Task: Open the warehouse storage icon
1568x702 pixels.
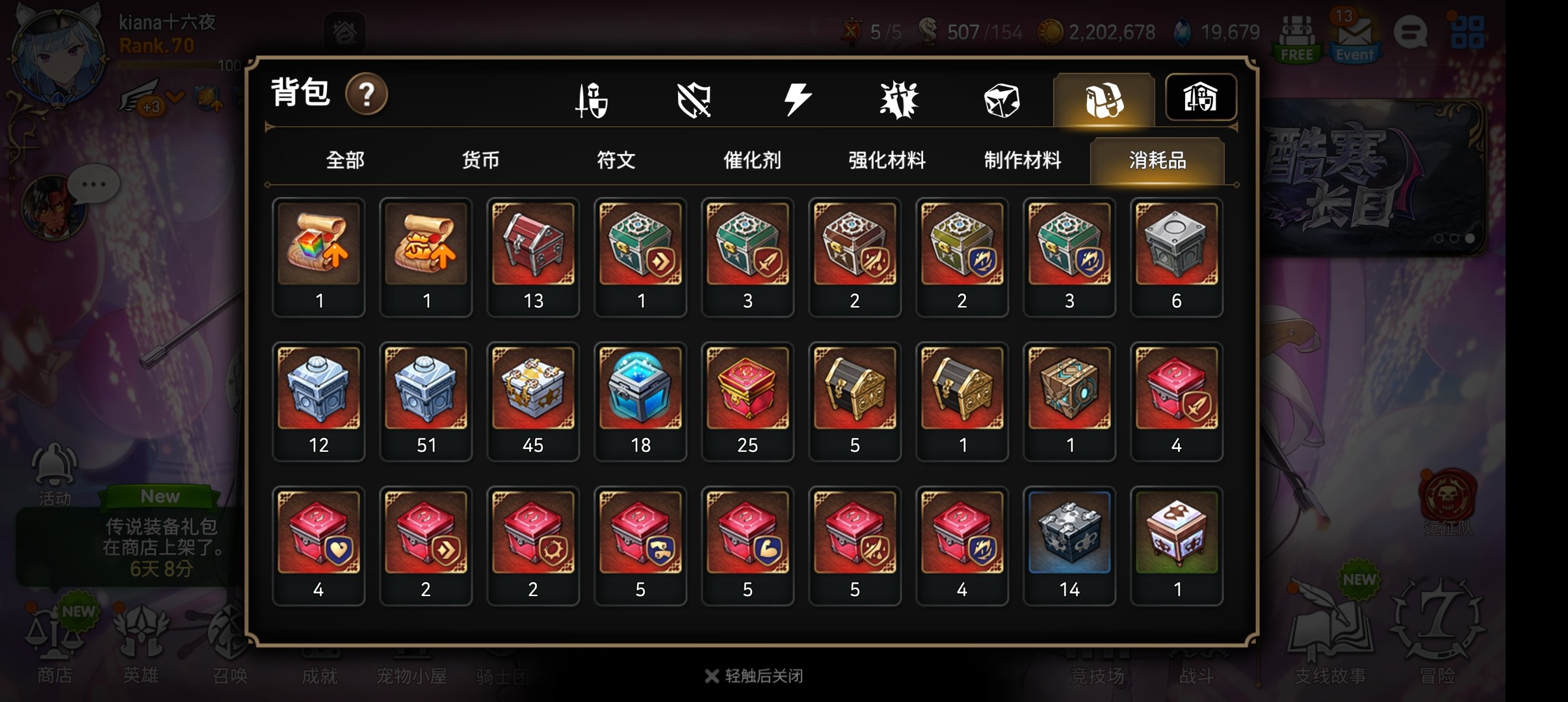Action: click(1201, 97)
